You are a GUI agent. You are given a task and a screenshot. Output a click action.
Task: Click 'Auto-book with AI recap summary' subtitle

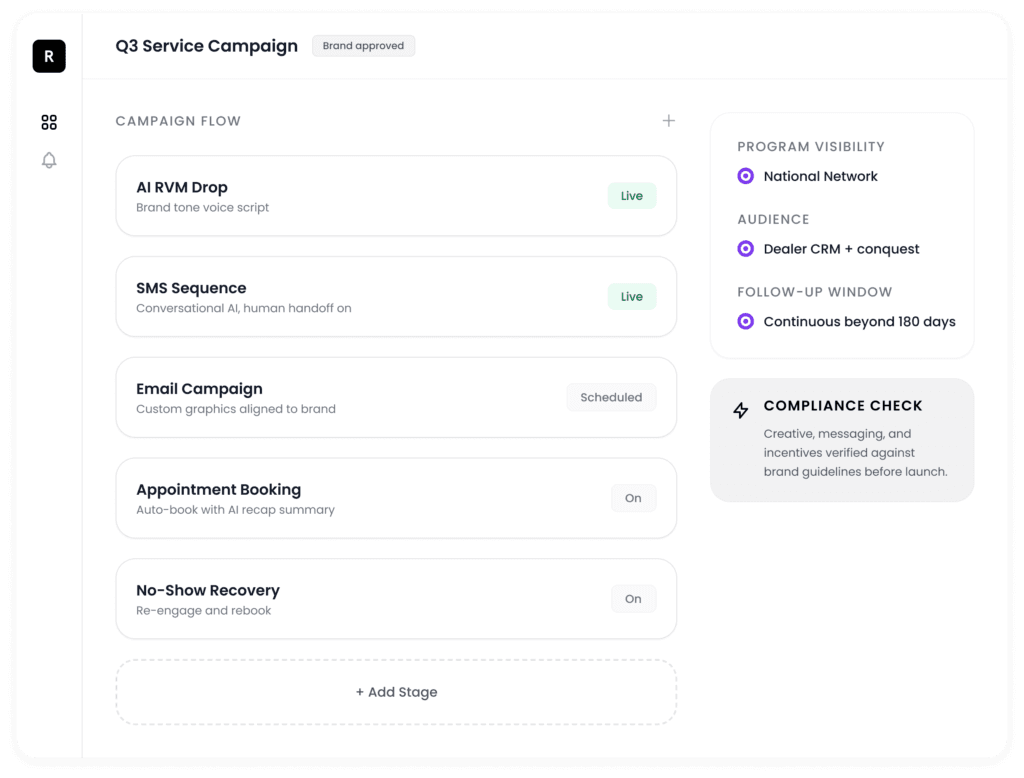point(235,510)
